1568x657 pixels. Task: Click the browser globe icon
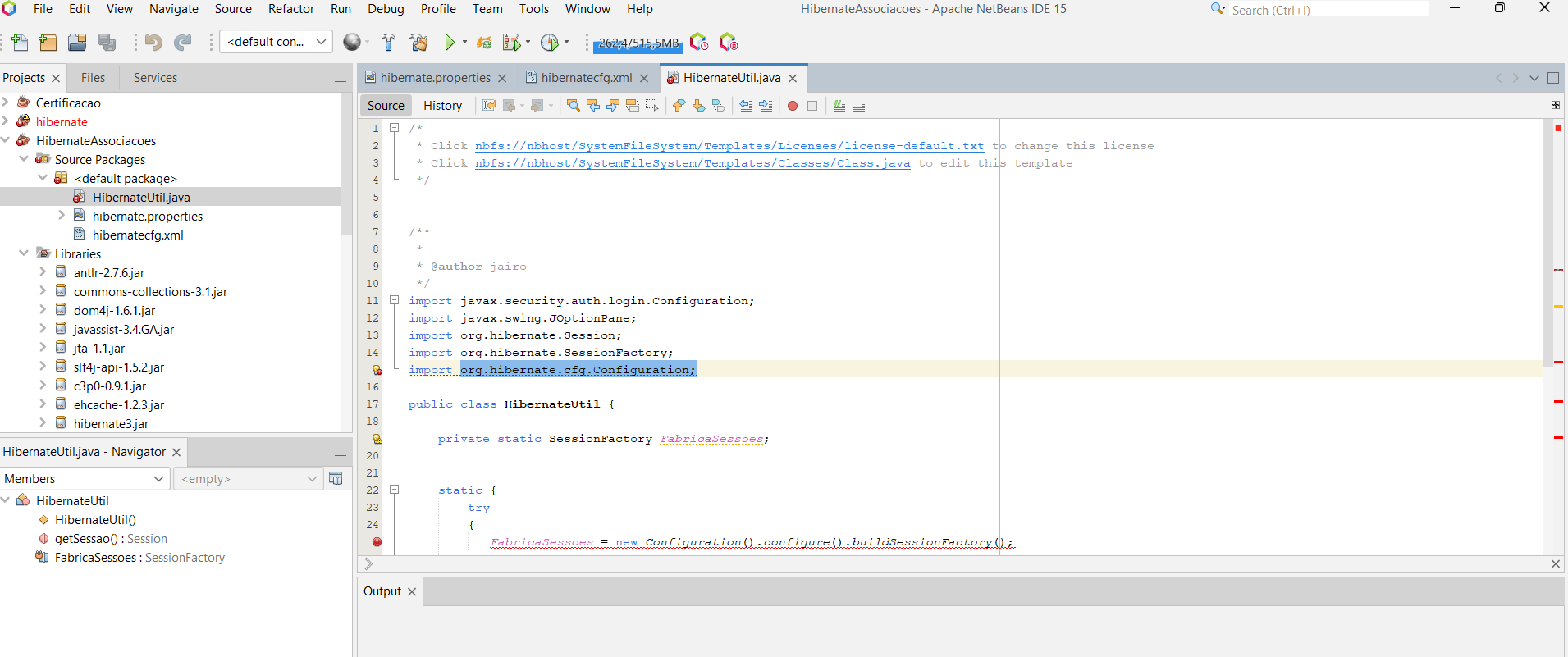pyautogui.click(x=352, y=42)
